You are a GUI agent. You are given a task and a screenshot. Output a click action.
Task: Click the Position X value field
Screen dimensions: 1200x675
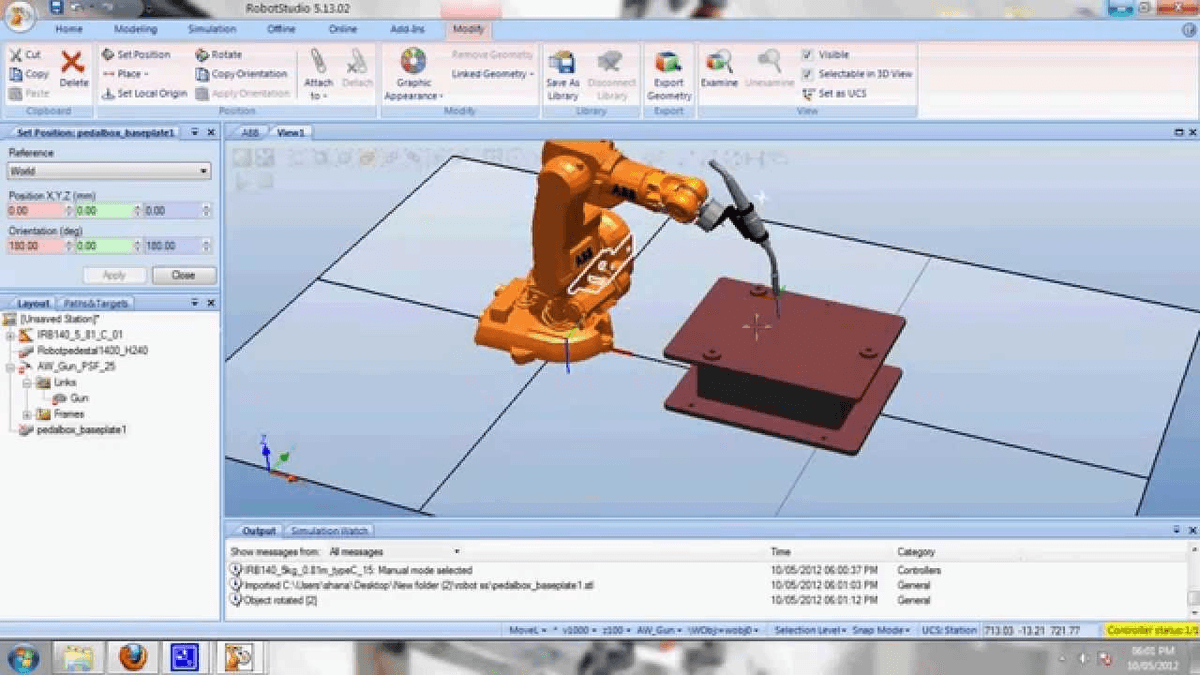35,211
